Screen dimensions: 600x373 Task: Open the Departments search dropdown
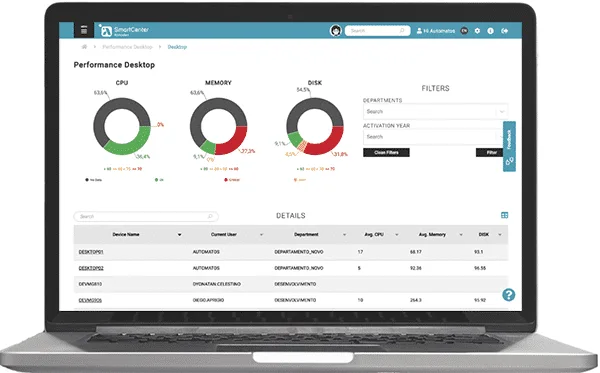pyautogui.click(x=435, y=111)
